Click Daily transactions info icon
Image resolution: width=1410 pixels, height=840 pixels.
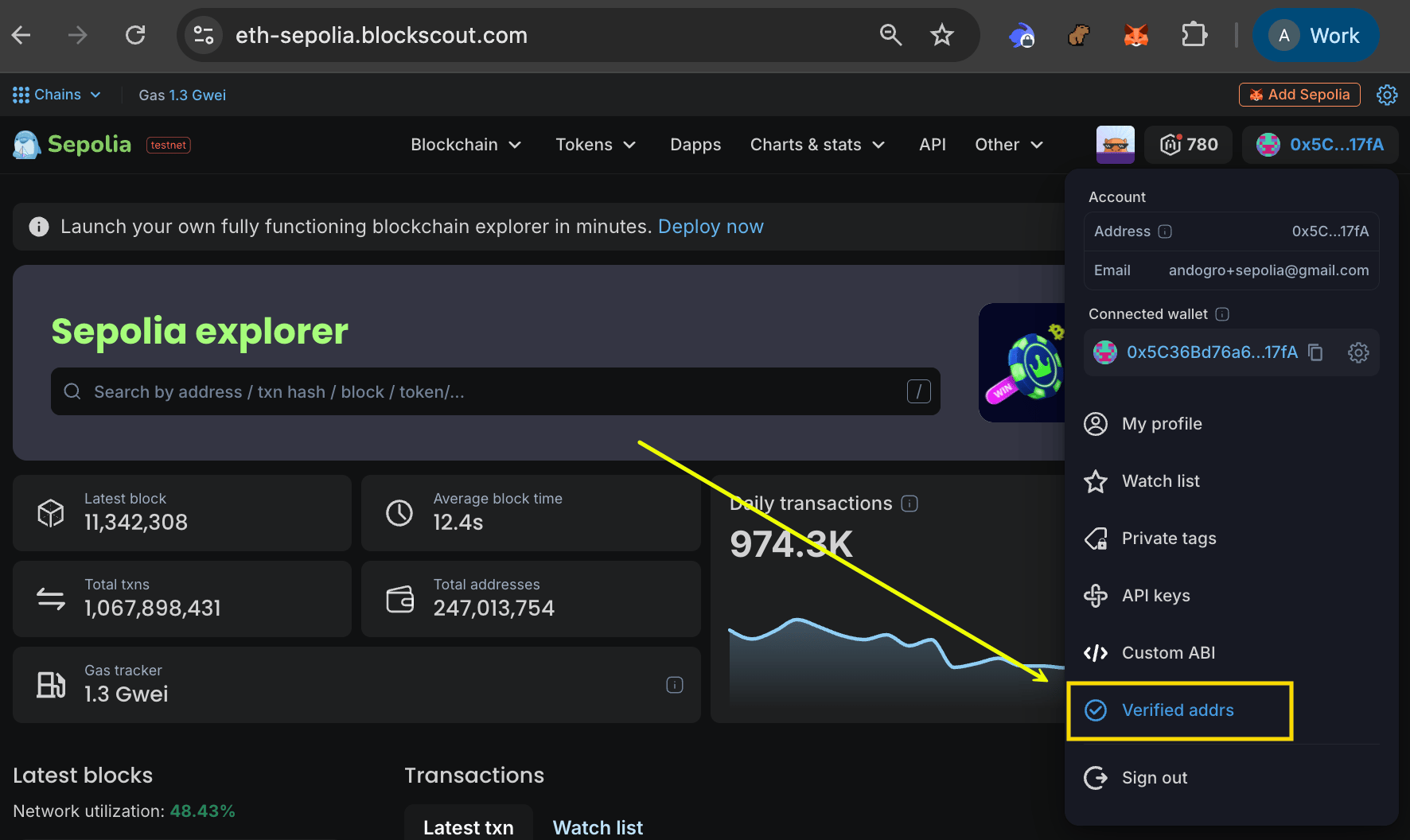(x=909, y=504)
